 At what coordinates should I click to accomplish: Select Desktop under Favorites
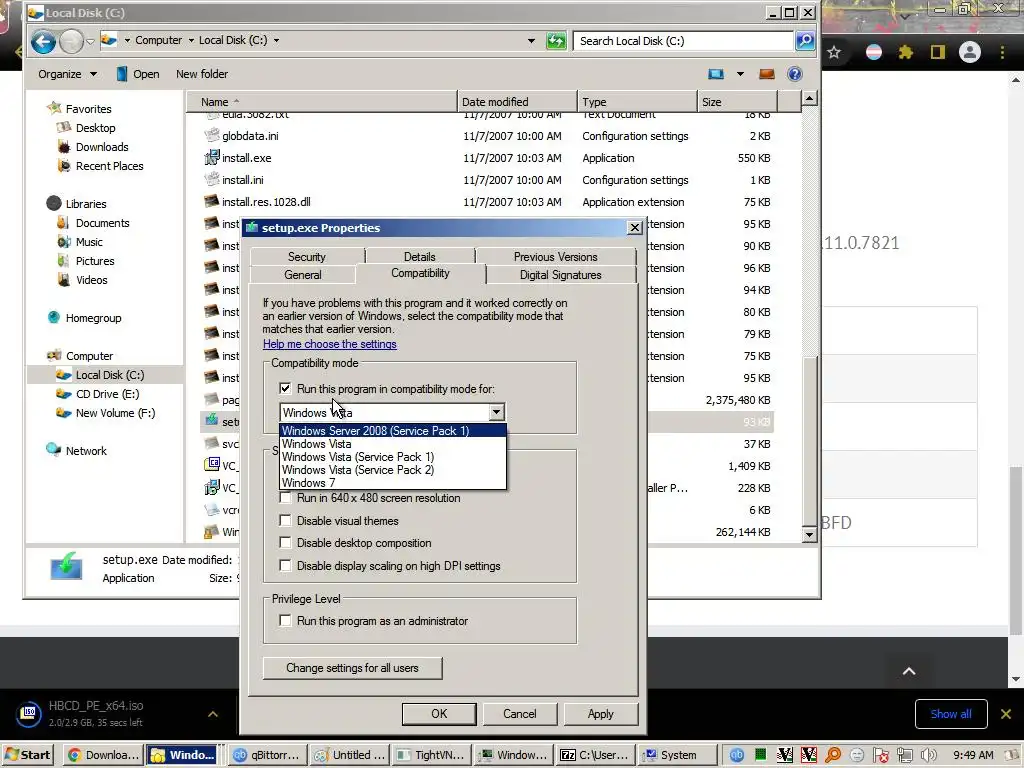95,128
